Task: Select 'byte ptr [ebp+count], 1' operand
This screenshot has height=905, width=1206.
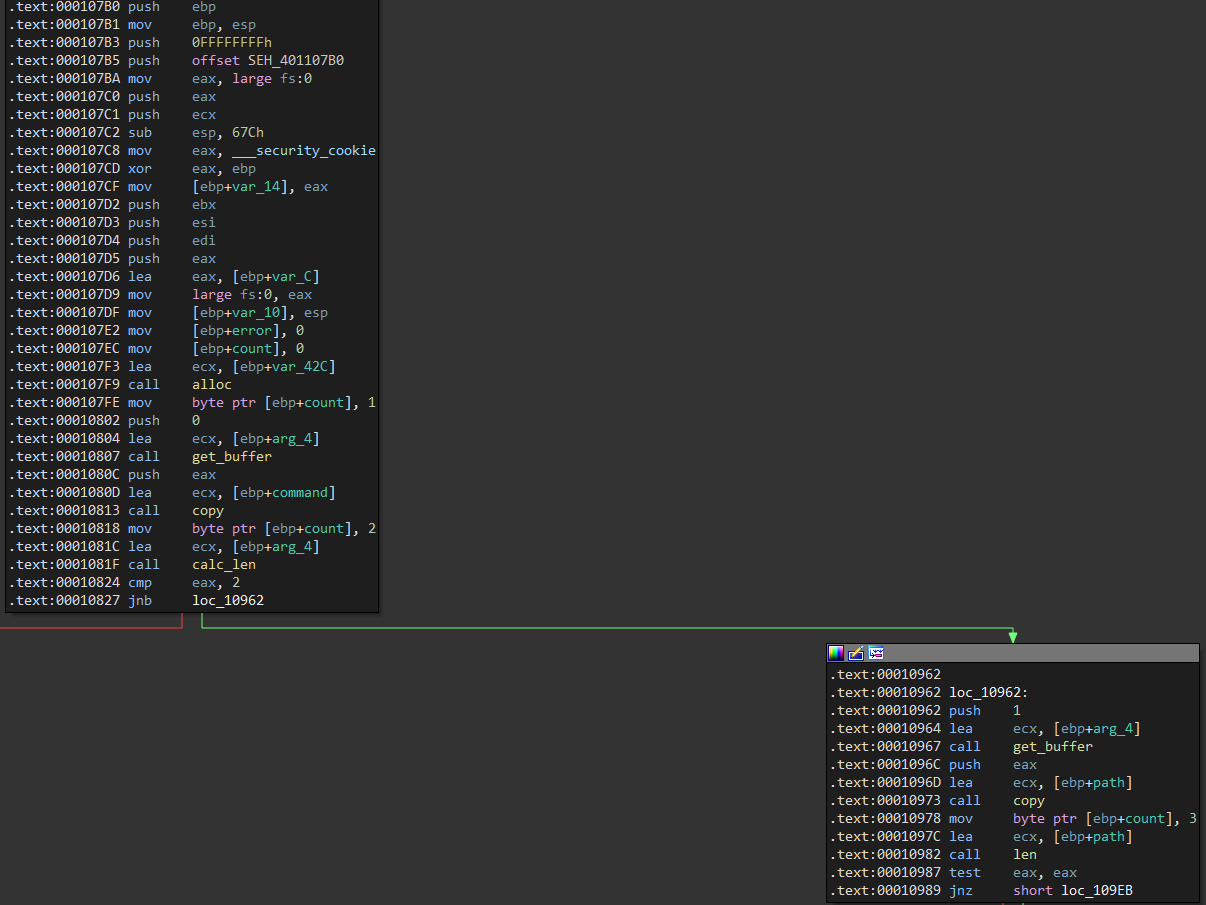Action: [x=284, y=403]
